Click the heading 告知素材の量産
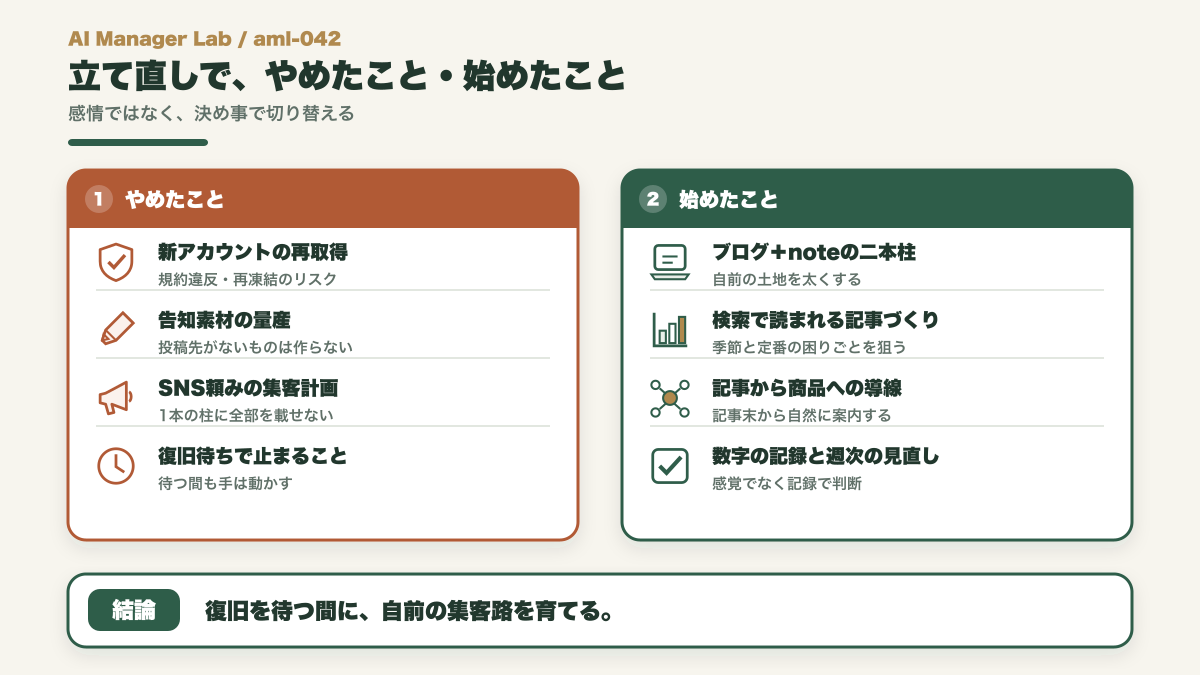The width and height of the screenshot is (1200, 675). tap(225, 320)
